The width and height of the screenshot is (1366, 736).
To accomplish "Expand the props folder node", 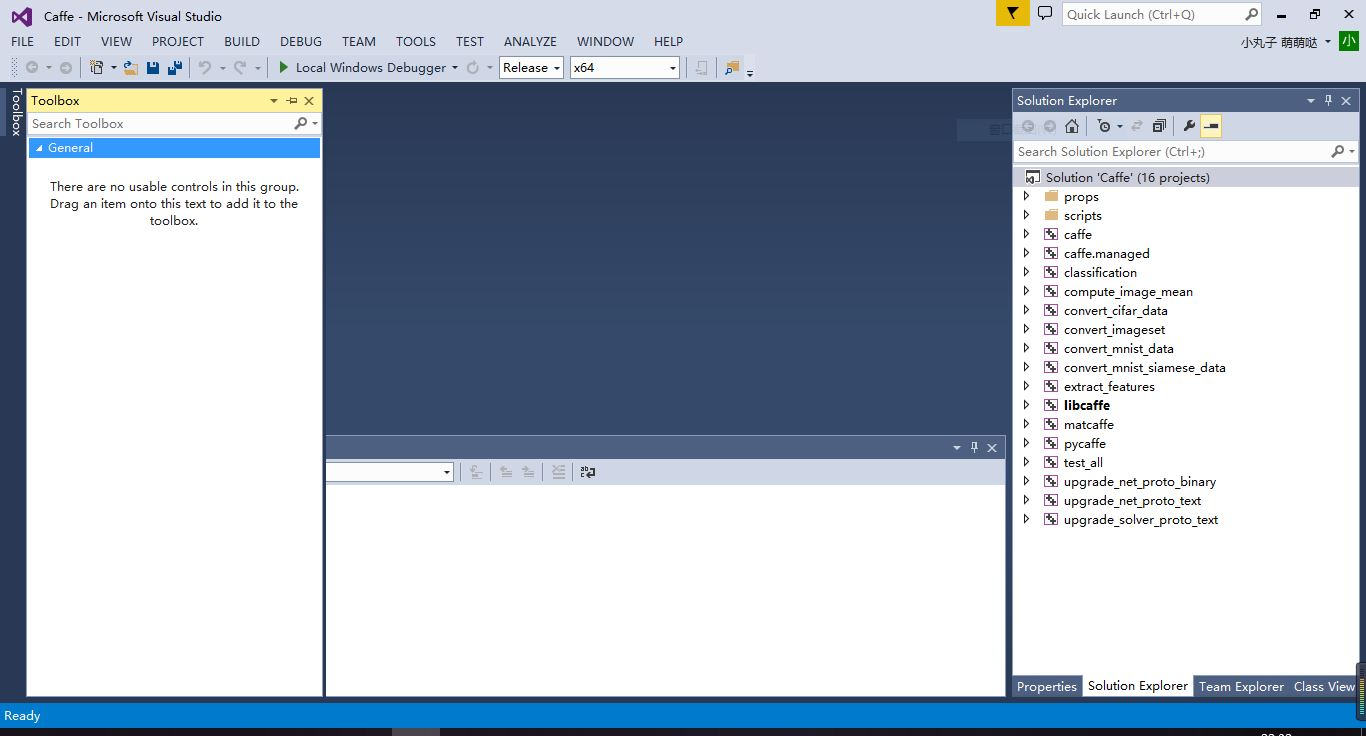I will tap(1026, 196).
